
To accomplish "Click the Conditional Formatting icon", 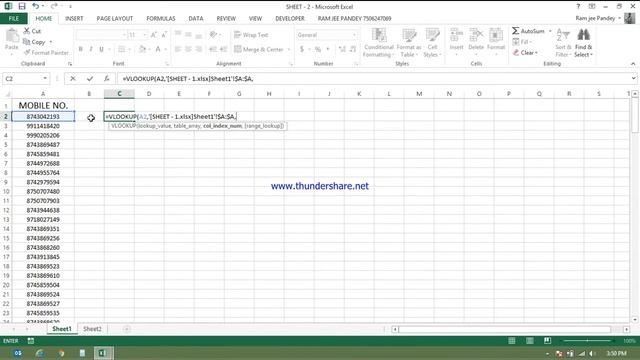I will click(379, 36).
